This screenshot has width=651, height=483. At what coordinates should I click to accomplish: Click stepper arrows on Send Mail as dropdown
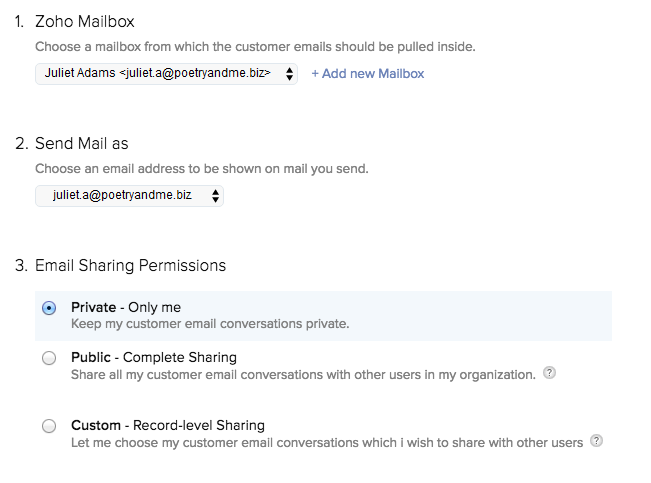pos(215,196)
